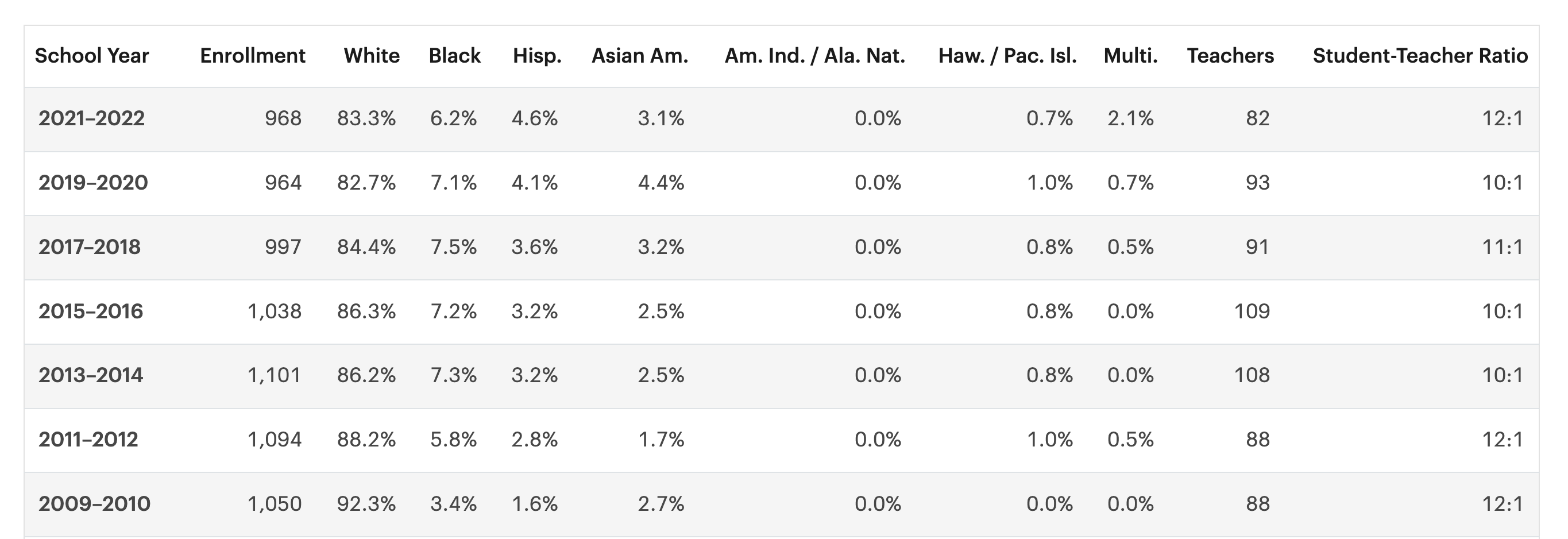
Task: Click the 109 teachers value
Action: click(1252, 311)
